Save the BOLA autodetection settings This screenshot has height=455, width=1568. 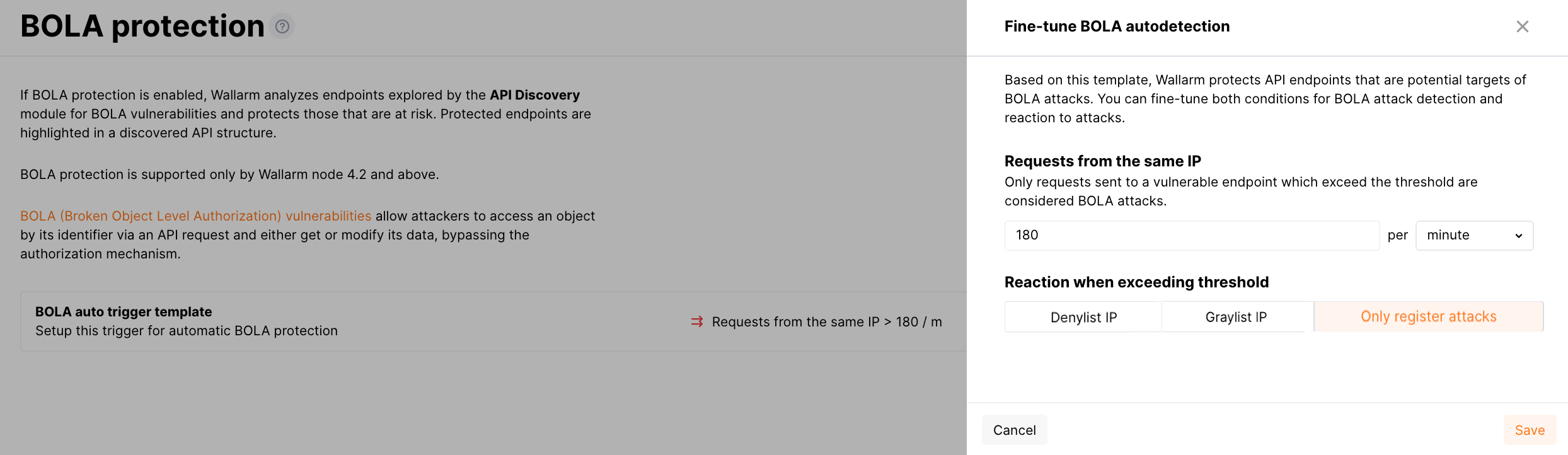point(1530,430)
